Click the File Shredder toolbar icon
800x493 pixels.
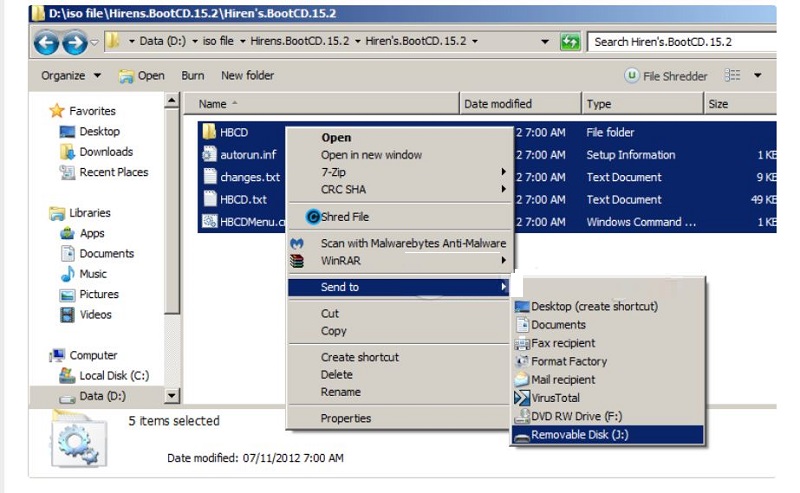[x=632, y=76]
